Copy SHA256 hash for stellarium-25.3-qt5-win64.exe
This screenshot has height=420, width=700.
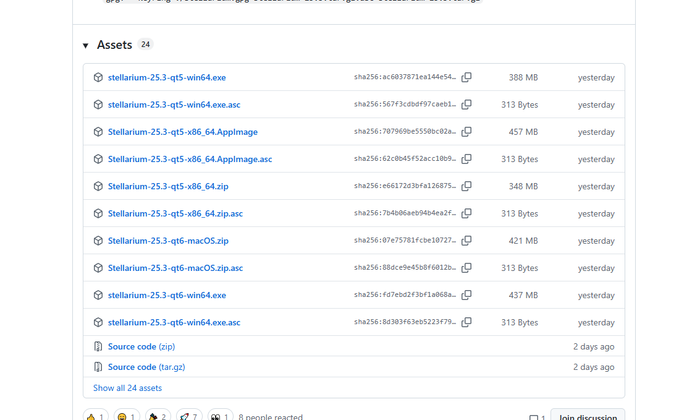(467, 77)
